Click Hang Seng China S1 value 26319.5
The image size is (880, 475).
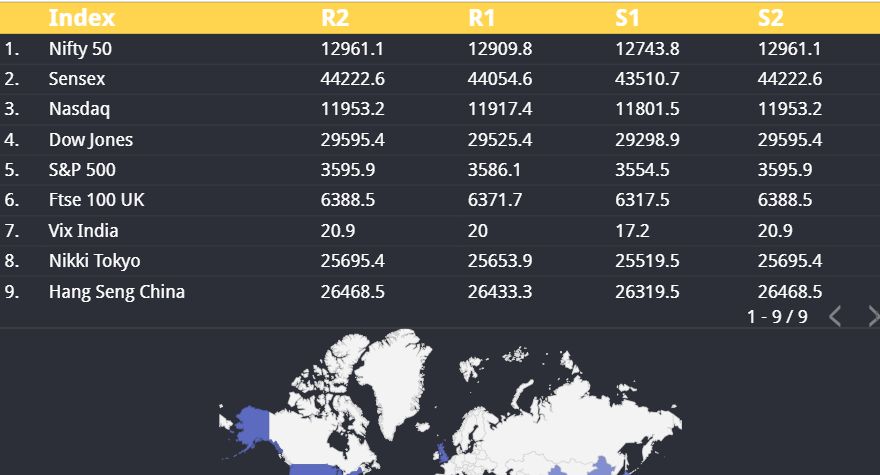click(x=647, y=292)
